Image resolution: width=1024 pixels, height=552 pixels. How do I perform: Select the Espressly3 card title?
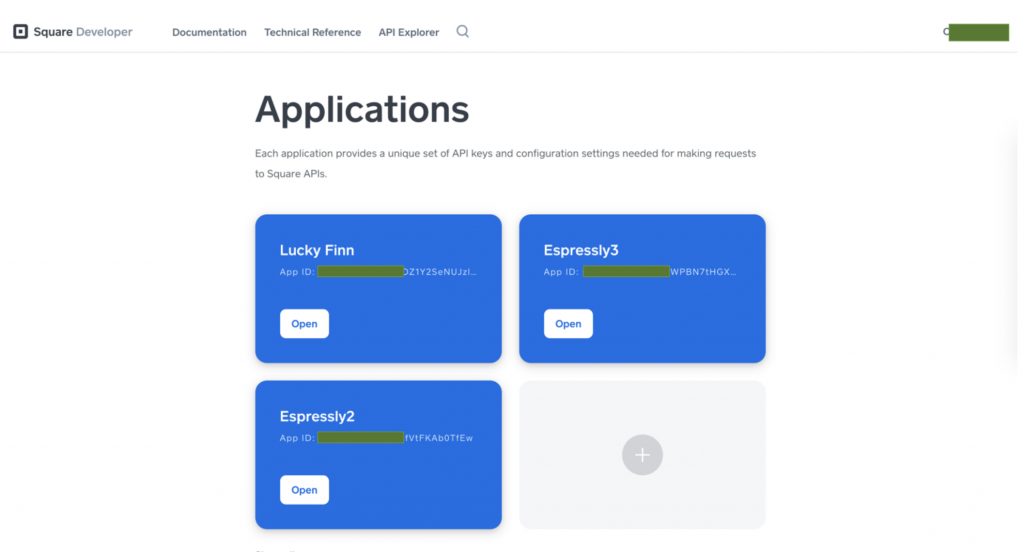point(581,250)
